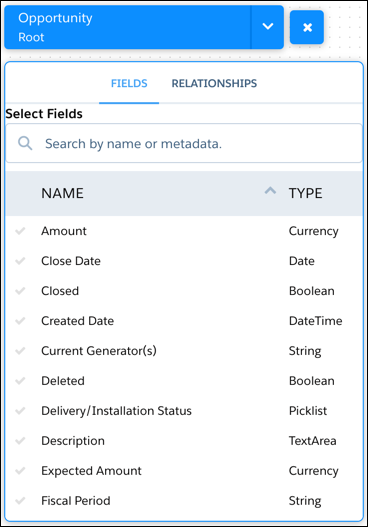Click the magnifier search icon

[x=25, y=144]
